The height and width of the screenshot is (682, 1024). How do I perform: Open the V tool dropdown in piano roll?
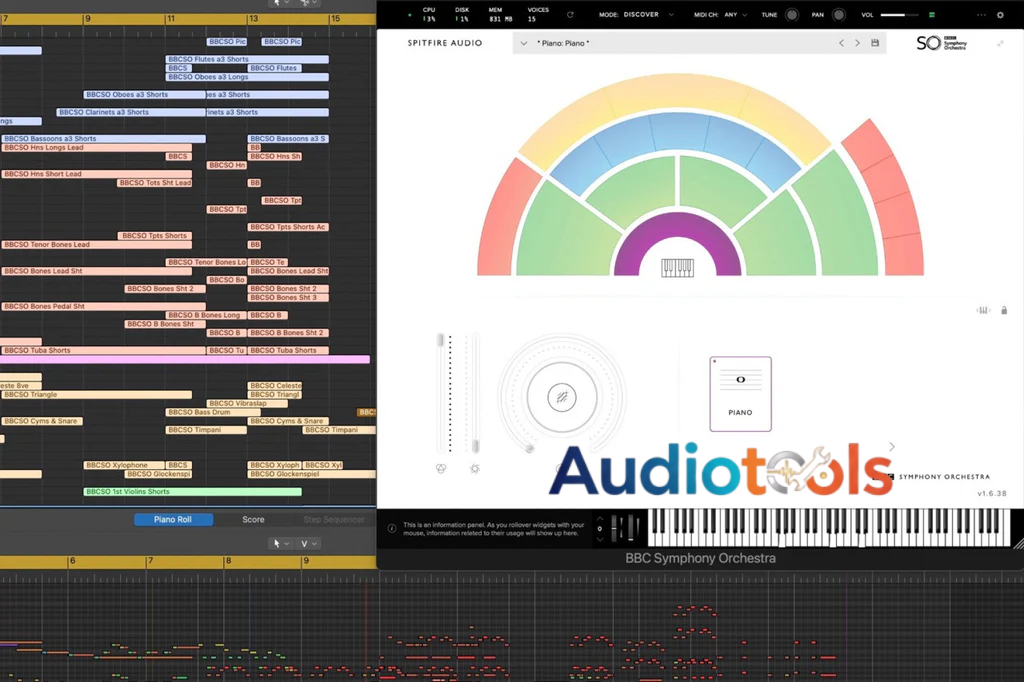coord(308,544)
